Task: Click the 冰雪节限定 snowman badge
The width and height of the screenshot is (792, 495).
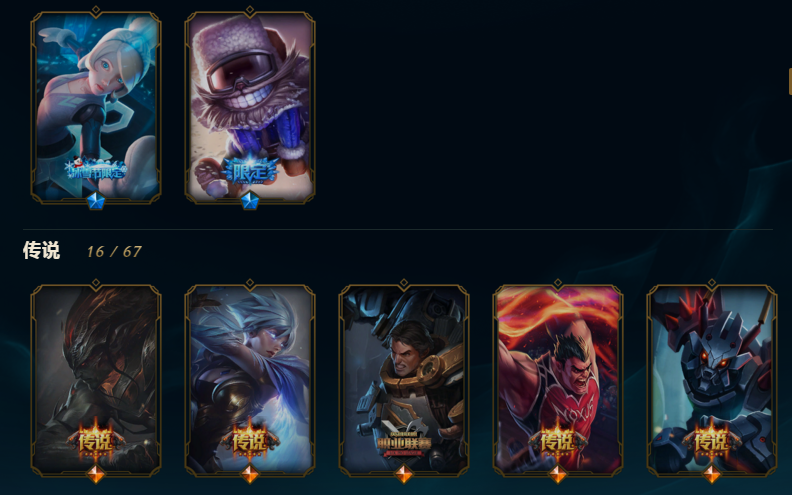Action: point(96,170)
